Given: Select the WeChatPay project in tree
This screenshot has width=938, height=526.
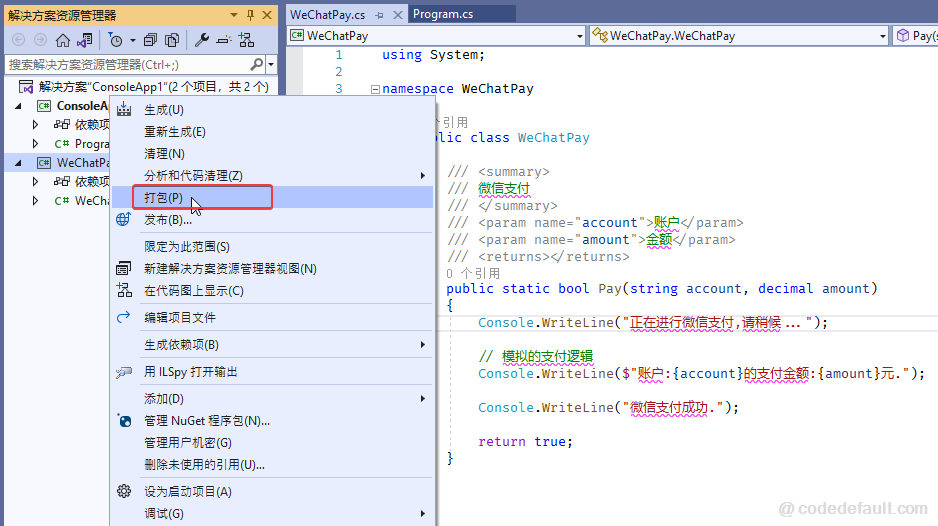Looking at the screenshot, I should click(73, 163).
